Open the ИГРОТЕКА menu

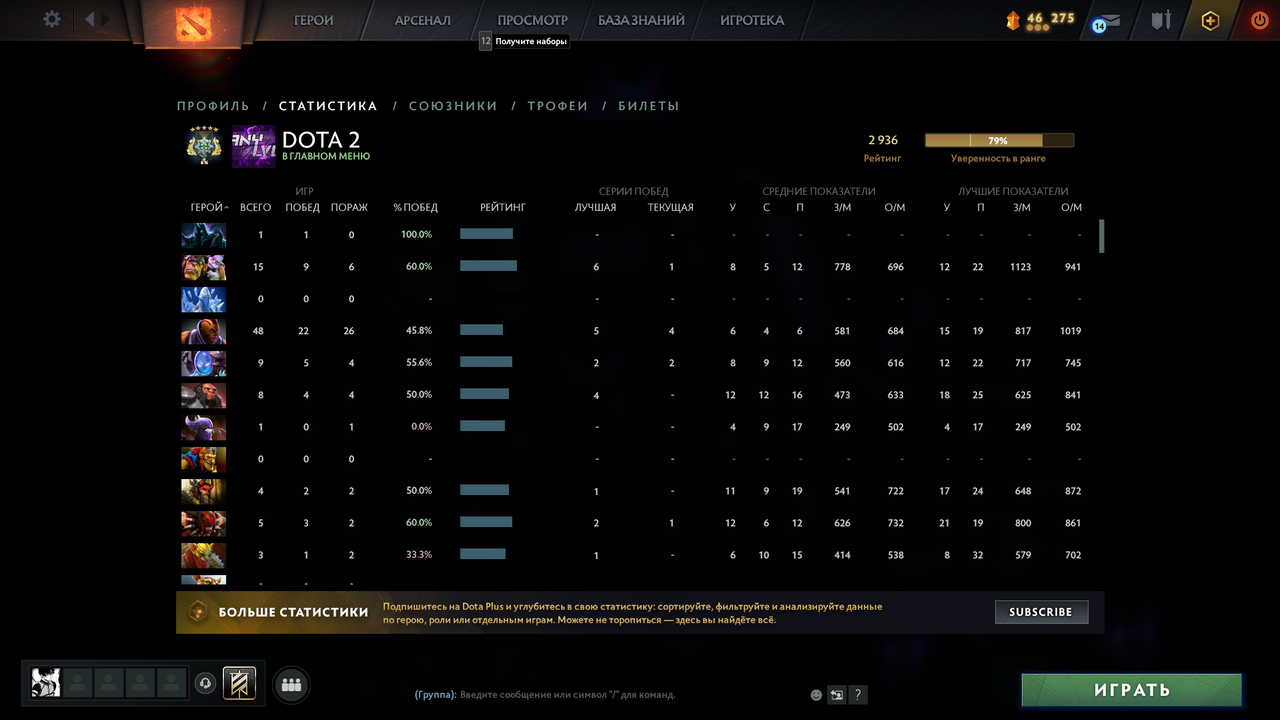(752, 20)
